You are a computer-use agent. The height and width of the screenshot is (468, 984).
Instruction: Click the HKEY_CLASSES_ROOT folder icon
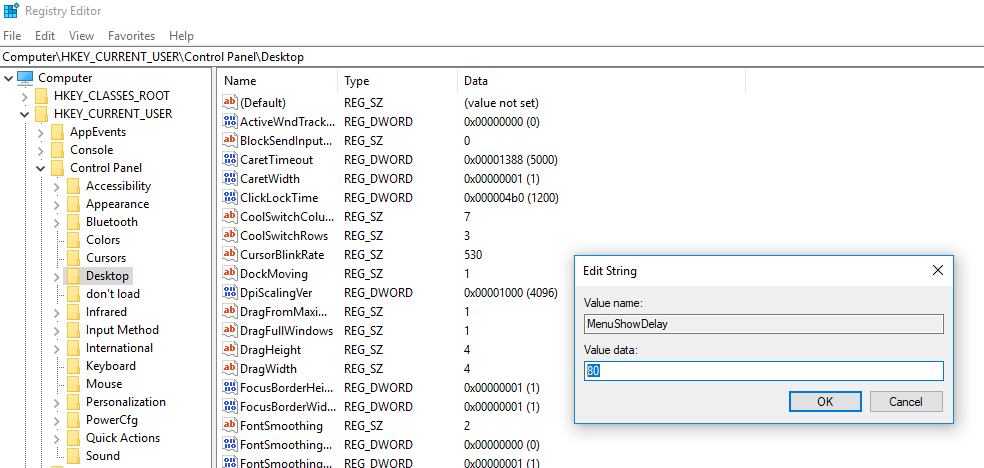41,96
